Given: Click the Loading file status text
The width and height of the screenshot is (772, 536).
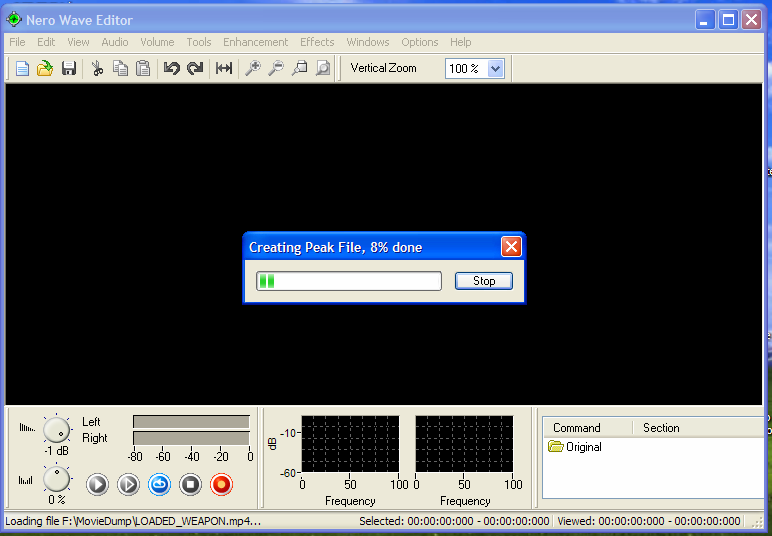Looking at the screenshot, I should pyautogui.click(x=133, y=521).
